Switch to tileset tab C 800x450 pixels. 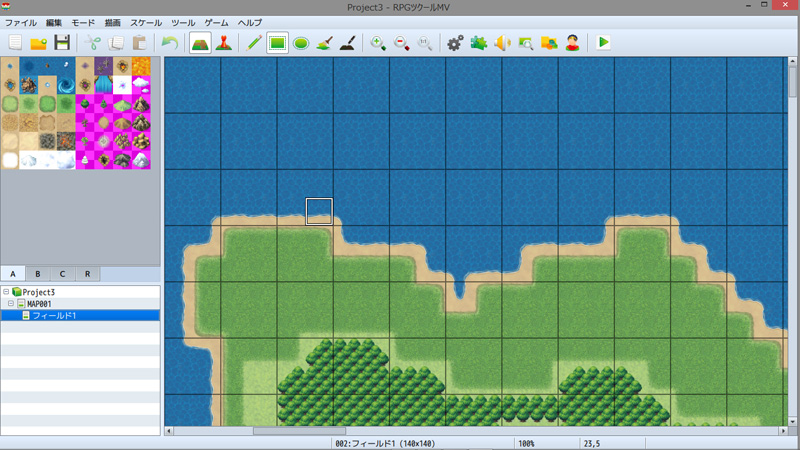pos(62,274)
